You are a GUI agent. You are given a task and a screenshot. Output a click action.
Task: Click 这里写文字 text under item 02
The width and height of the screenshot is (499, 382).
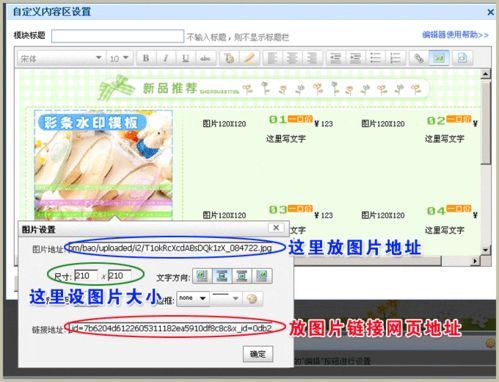point(444,139)
